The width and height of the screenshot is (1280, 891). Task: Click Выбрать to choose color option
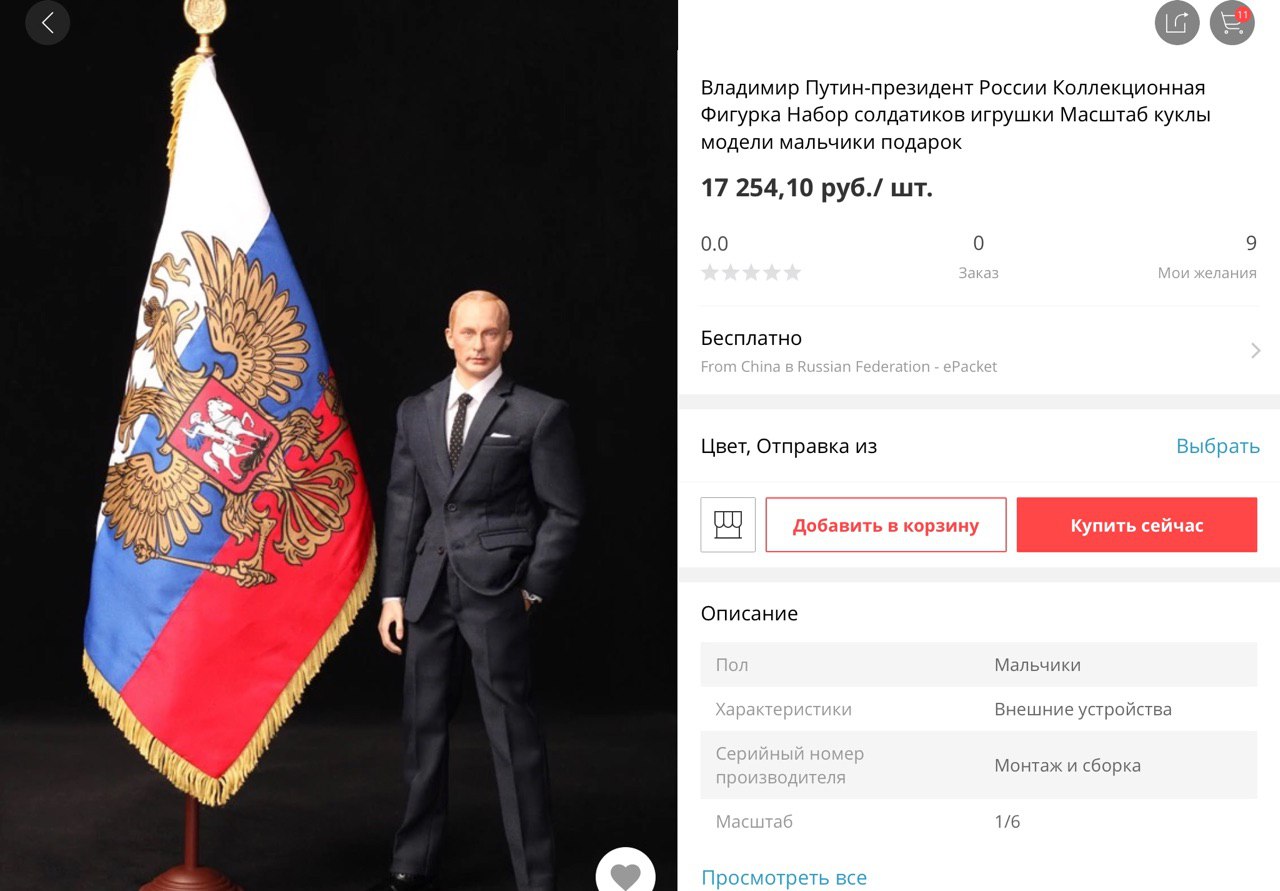[x=1217, y=446]
